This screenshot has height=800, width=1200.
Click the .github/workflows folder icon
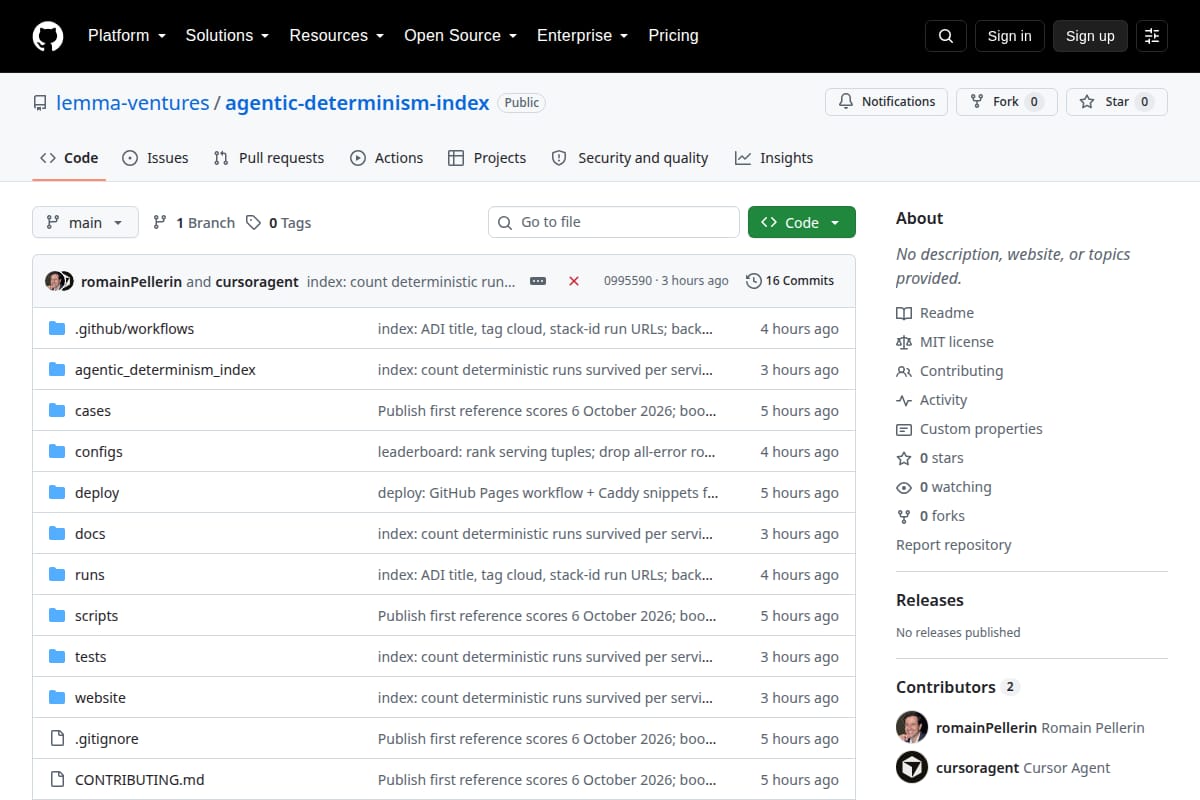[57, 328]
